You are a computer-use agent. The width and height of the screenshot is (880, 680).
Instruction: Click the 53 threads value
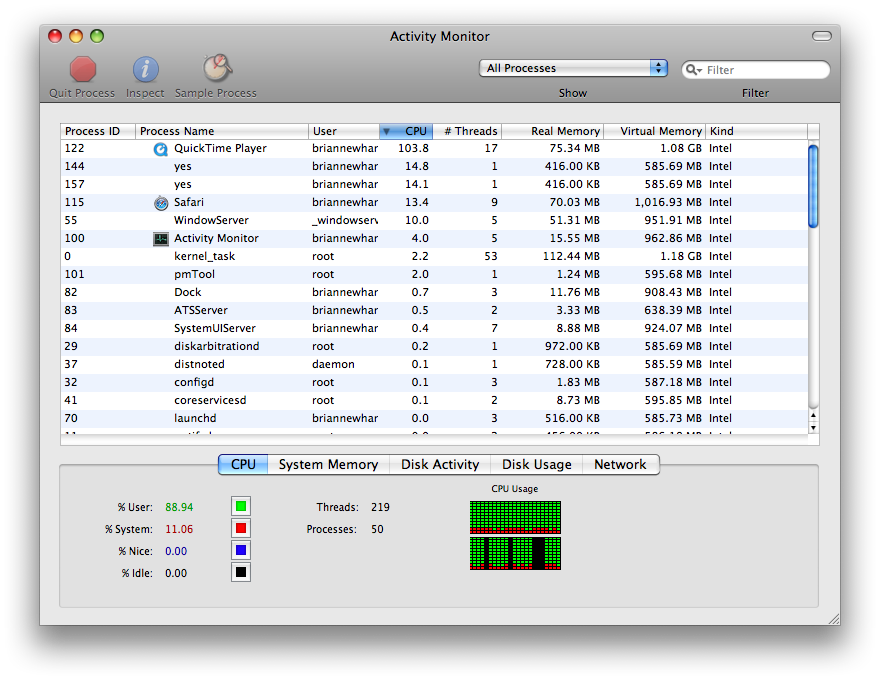coord(491,256)
